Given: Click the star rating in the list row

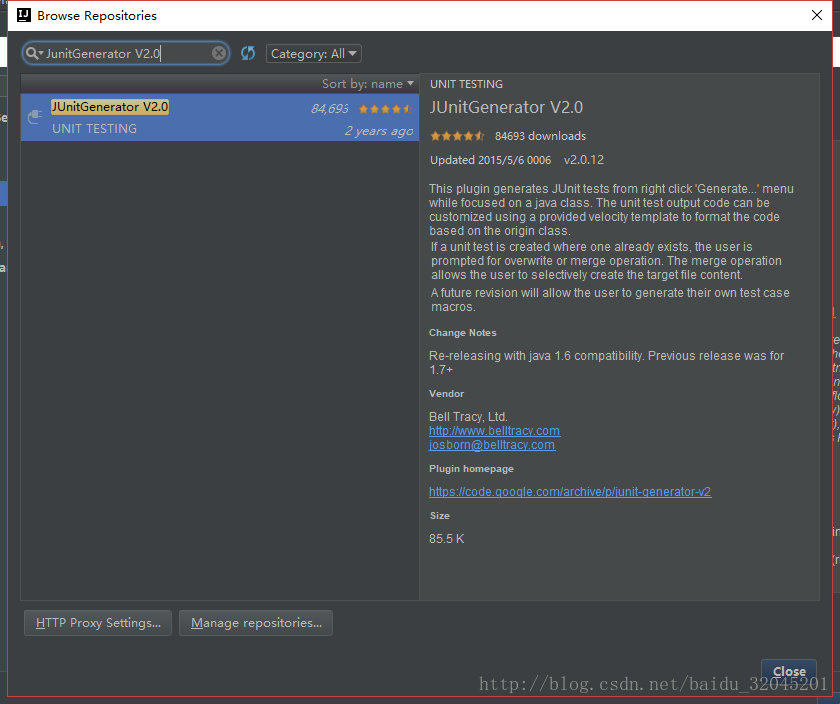Looking at the screenshot, I should (x=385, y=109).
